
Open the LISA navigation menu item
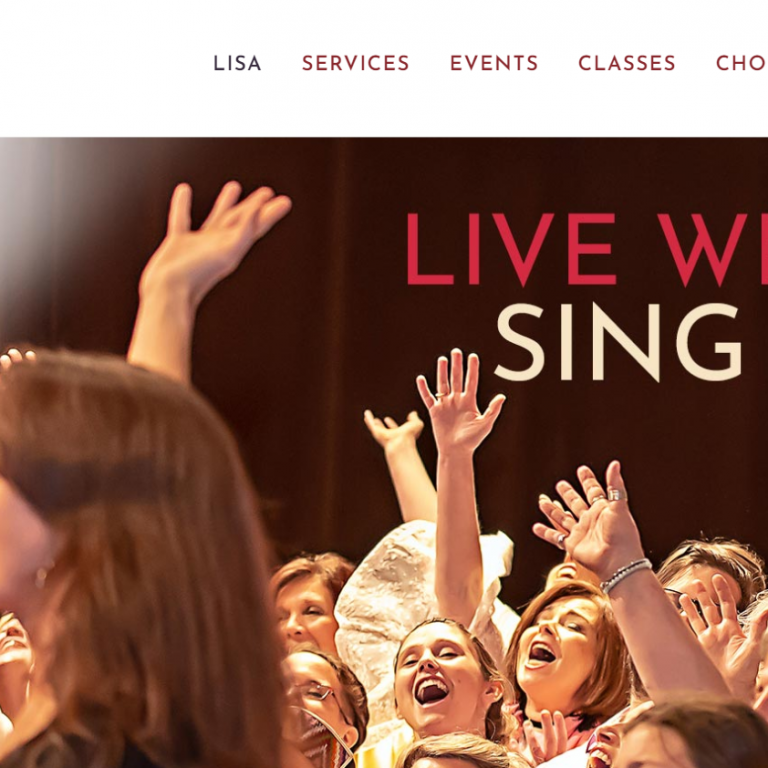point(237,63)
